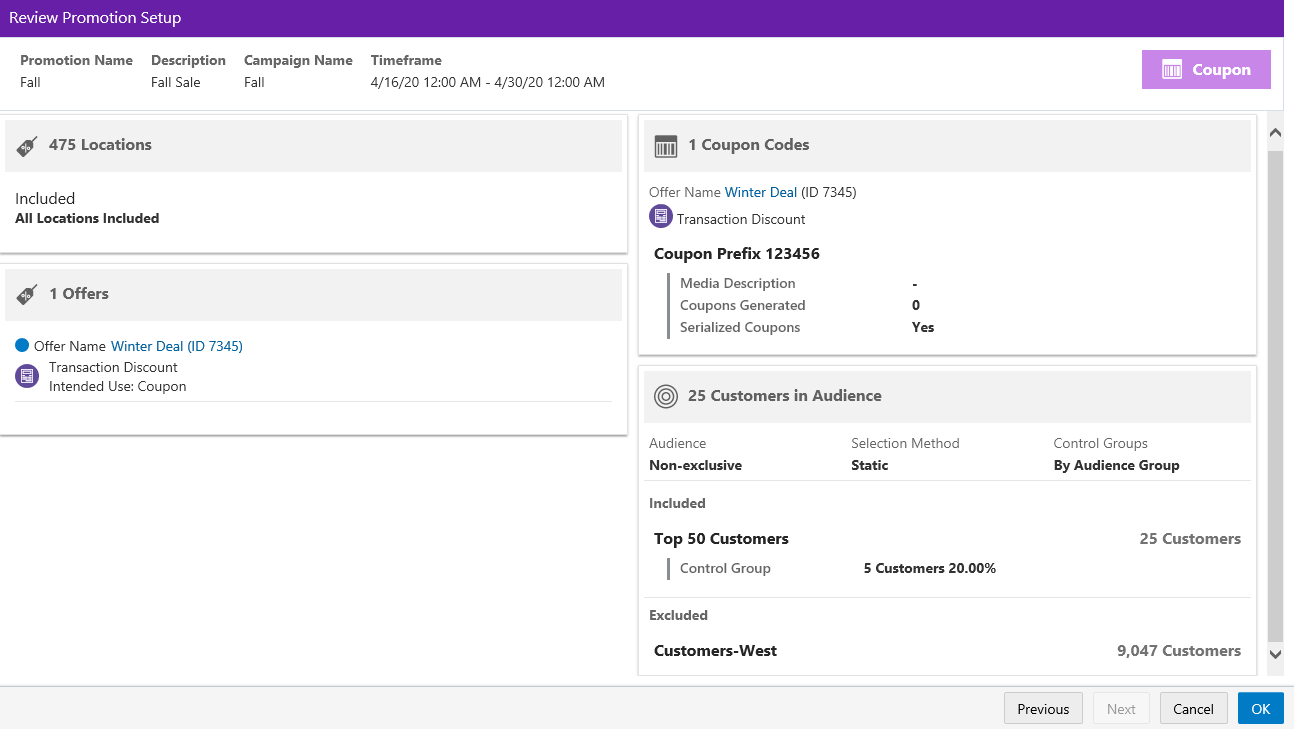Open Winter Deal link in Offers panel

[177, 346]
